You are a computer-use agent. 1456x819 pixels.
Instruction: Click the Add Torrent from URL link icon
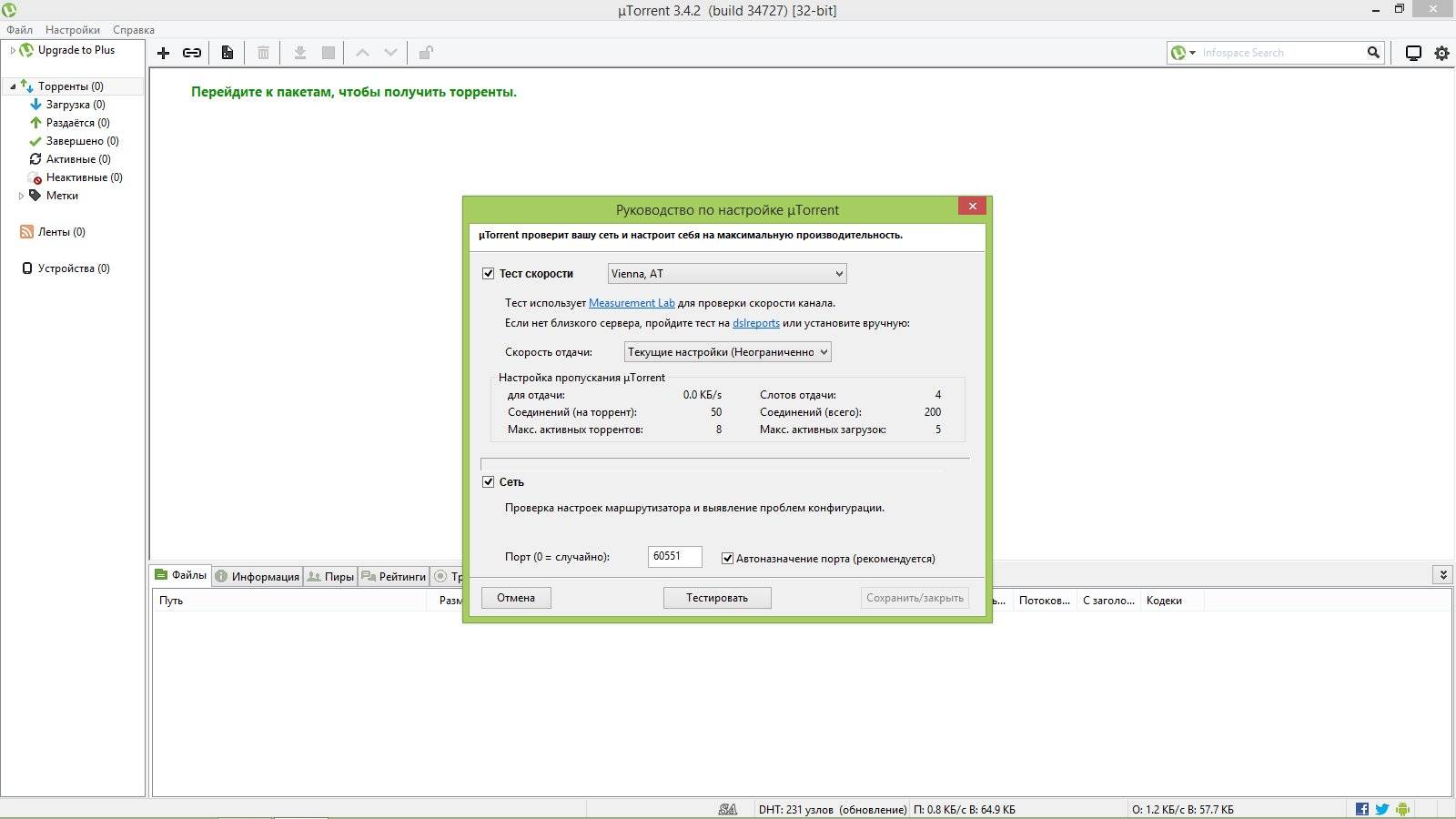pos(192,53)
